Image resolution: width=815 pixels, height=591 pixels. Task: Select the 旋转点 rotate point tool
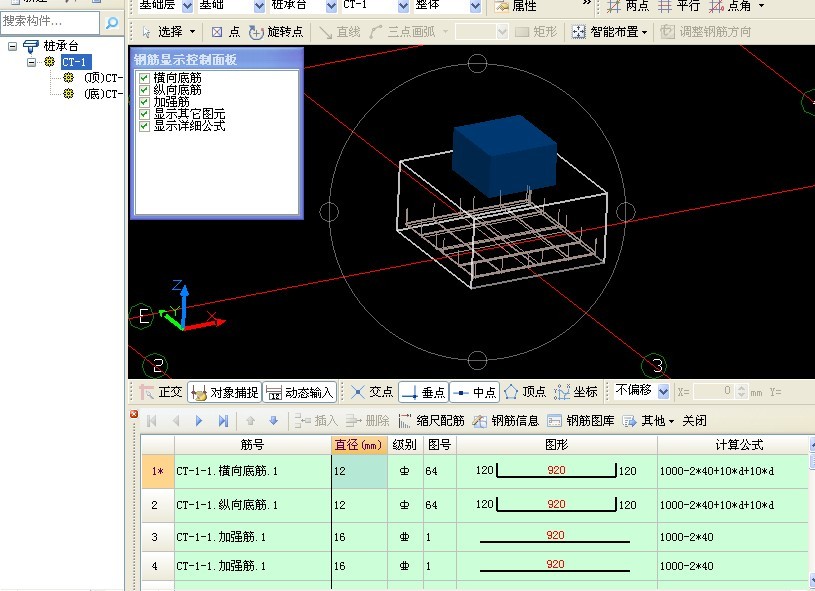[276, 32]
